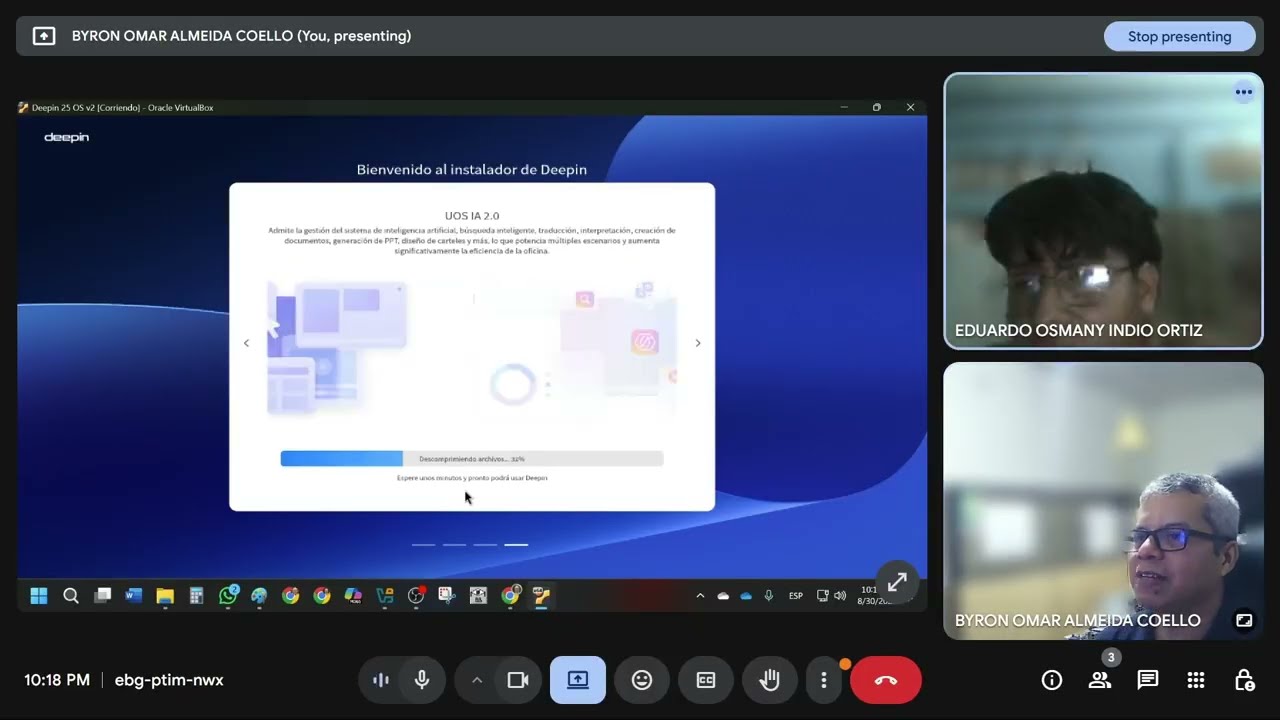1280x720 pixels.
Task: Raise your hand in the meeting
Action: tap(769, 680)
